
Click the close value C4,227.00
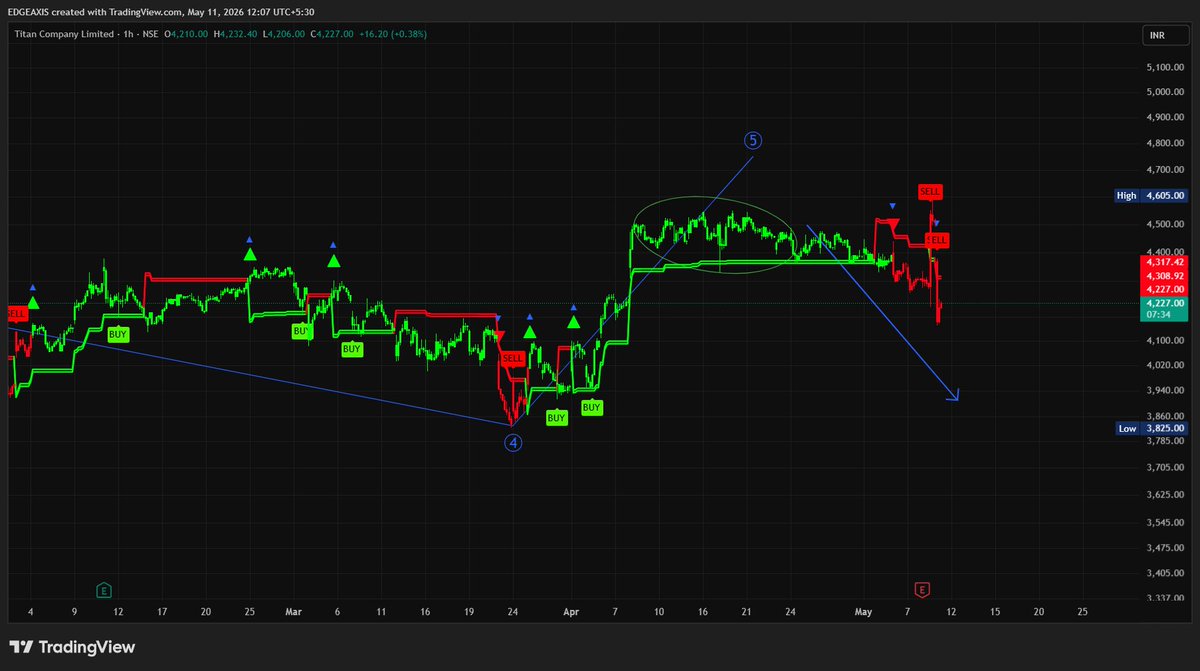[331, 34]
